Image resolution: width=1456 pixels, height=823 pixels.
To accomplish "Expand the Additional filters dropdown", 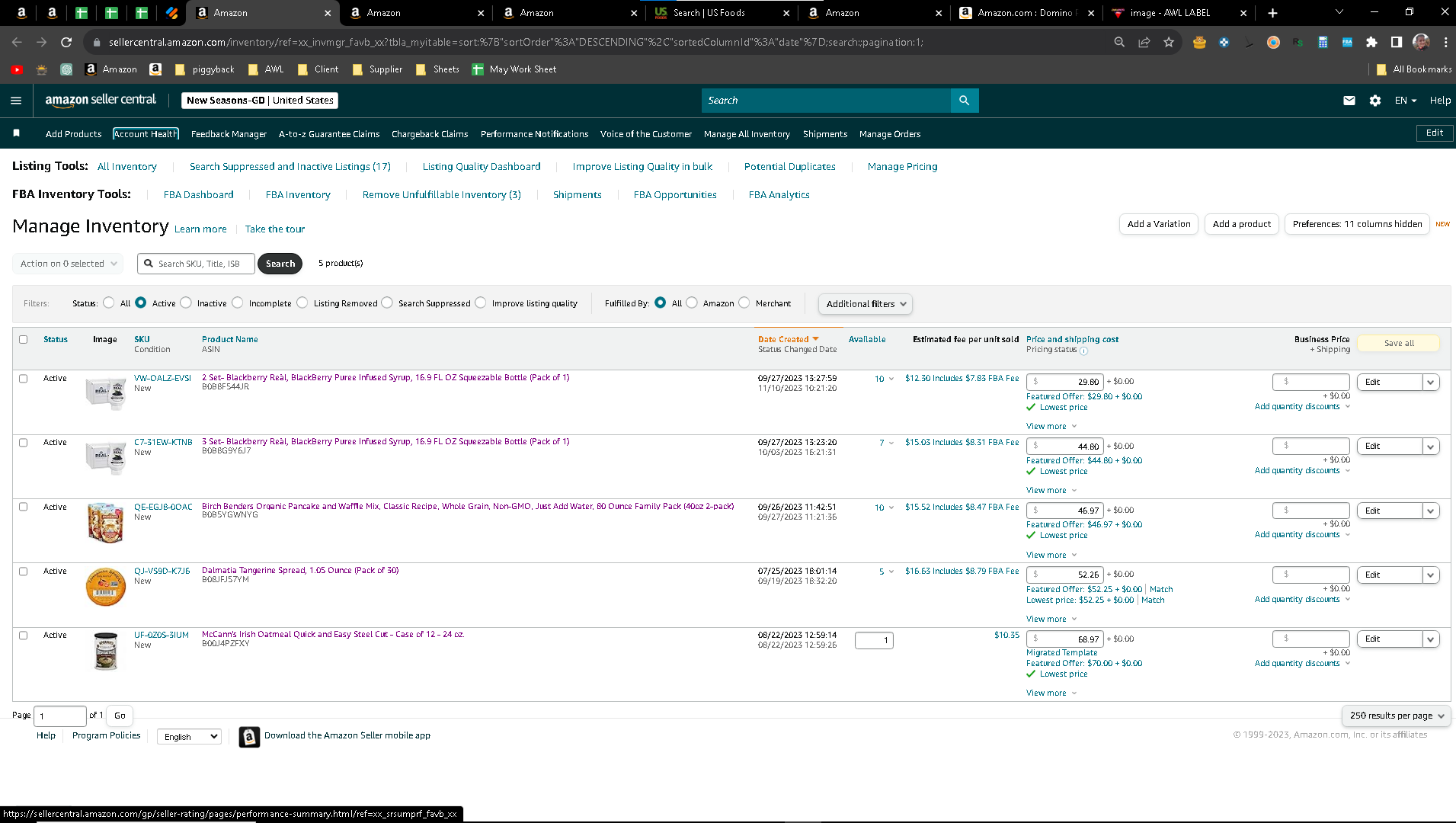I will (866, 304).
